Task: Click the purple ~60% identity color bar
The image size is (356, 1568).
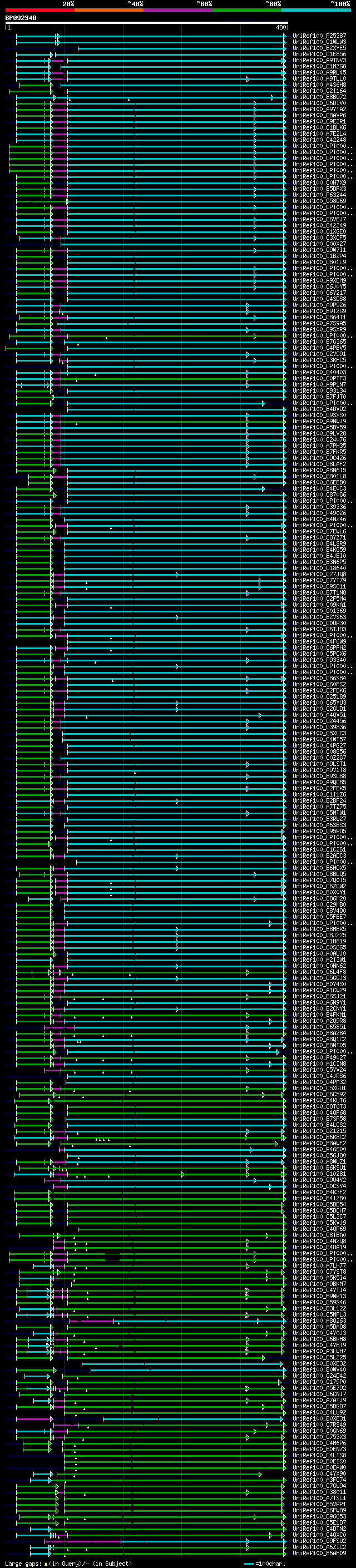Action: click(x=177, y=10)
